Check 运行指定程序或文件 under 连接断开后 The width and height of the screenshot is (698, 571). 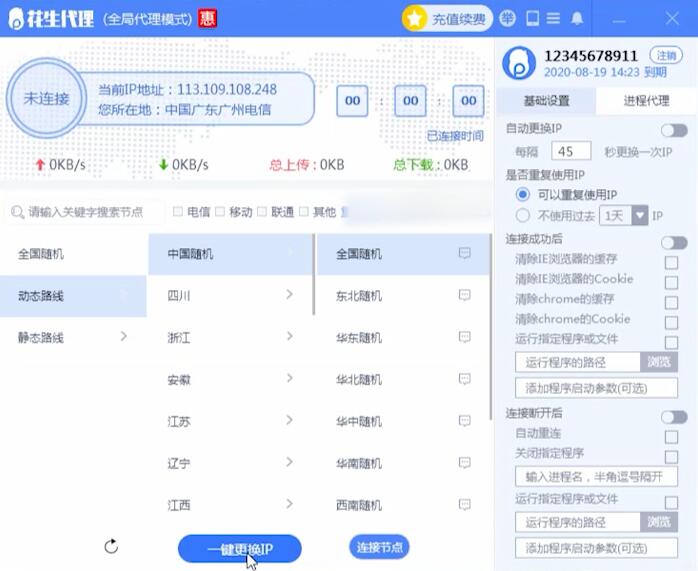point(671,503)
